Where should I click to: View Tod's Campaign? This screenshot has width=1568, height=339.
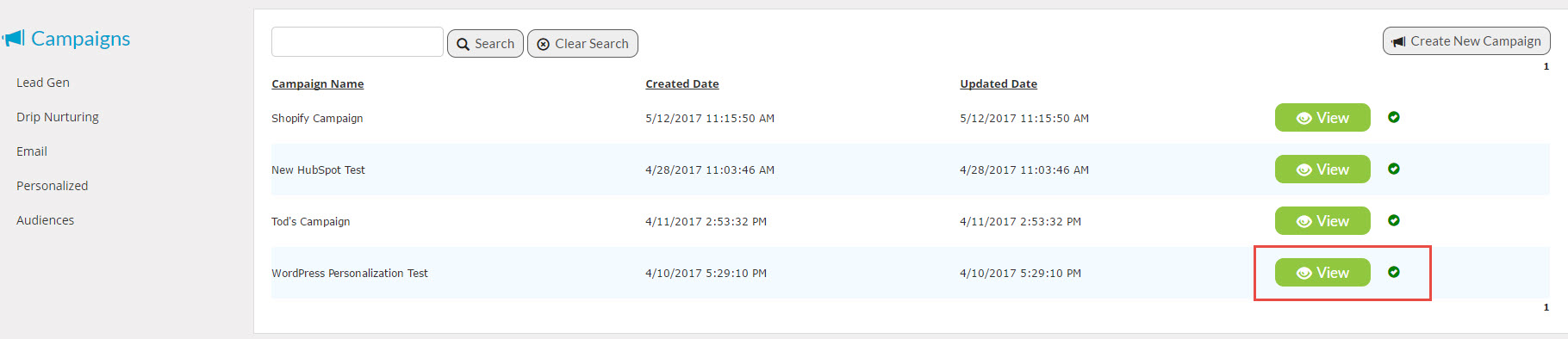(x=1322, y=221)
